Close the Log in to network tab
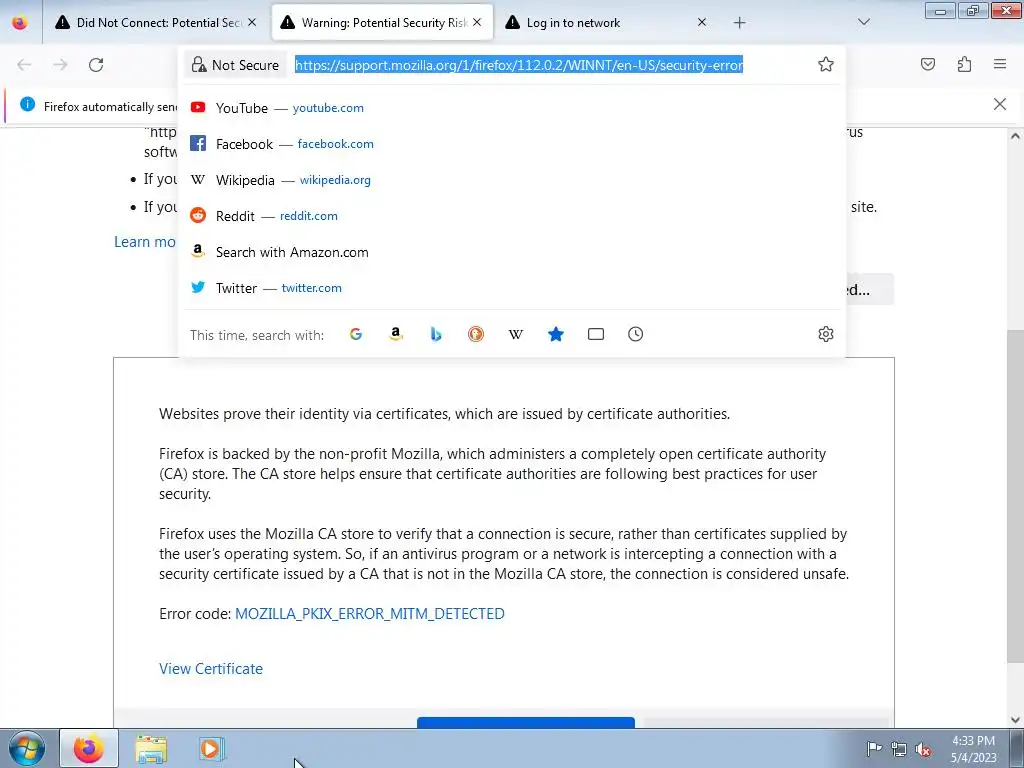 click(x=701, y=23)
